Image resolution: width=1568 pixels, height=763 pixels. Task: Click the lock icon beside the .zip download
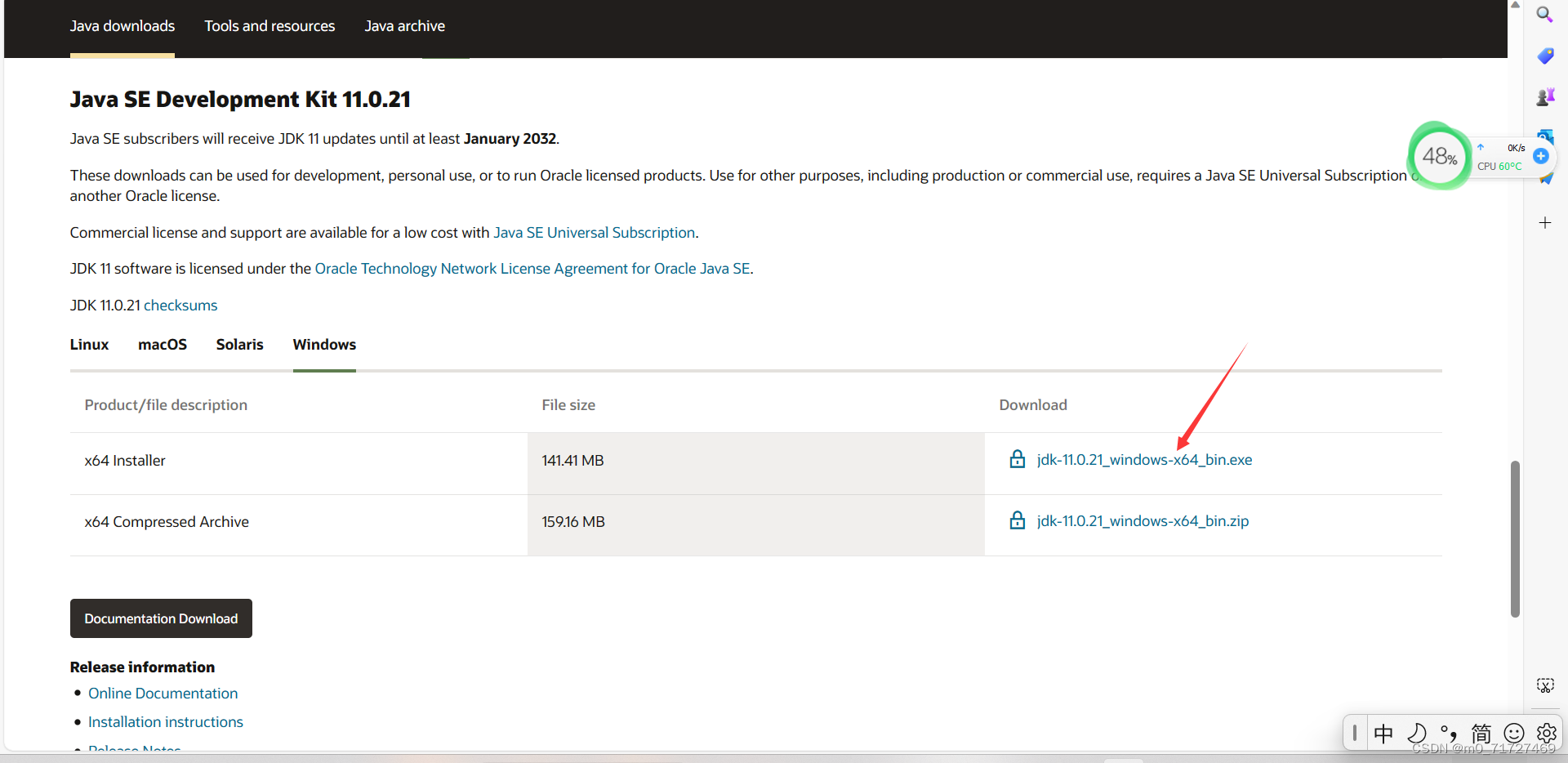click(1018, 520)
